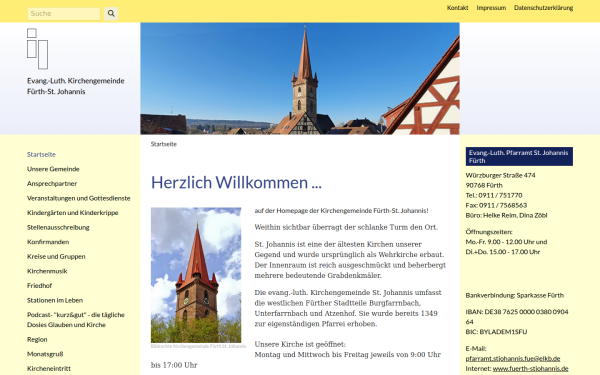600x375 pixels.
Task: Select Startseite in the sidebar menu
Action: [41, 155]
